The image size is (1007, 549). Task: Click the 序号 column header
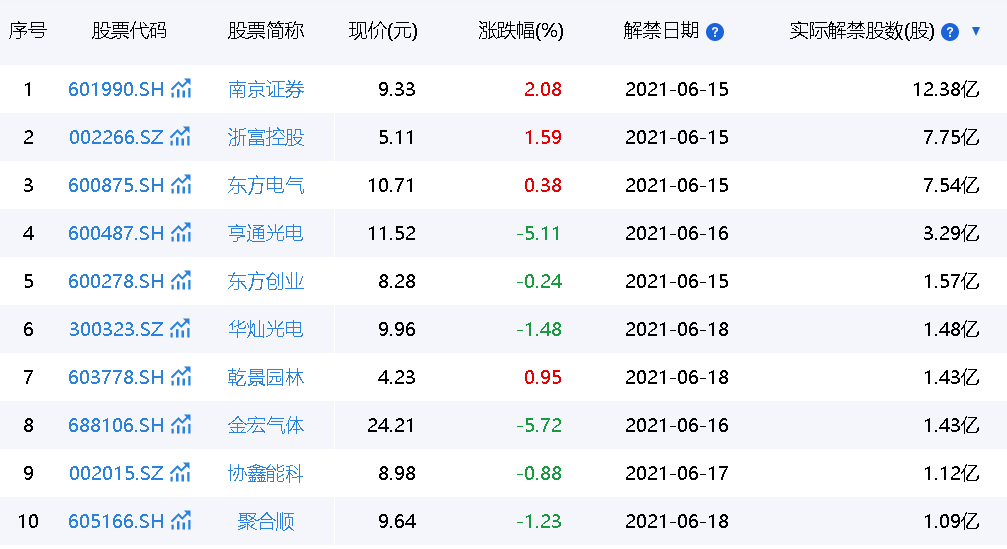pos(28,31)
